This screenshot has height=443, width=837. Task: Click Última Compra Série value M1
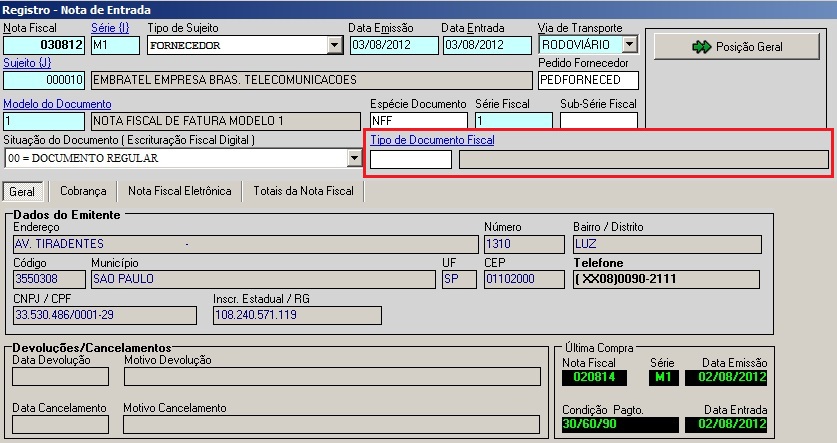(664, 377)
